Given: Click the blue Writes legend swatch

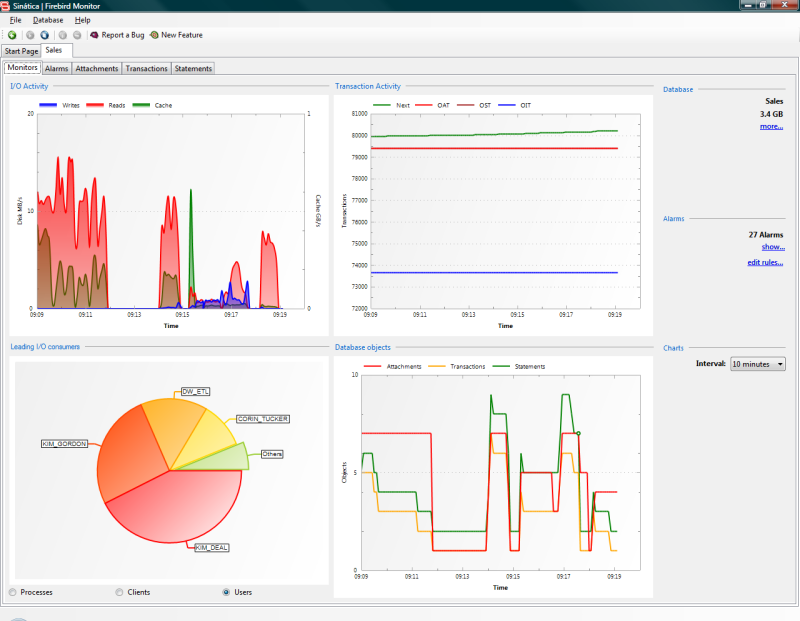Looking at the screenshot, I should coord(48,105).
